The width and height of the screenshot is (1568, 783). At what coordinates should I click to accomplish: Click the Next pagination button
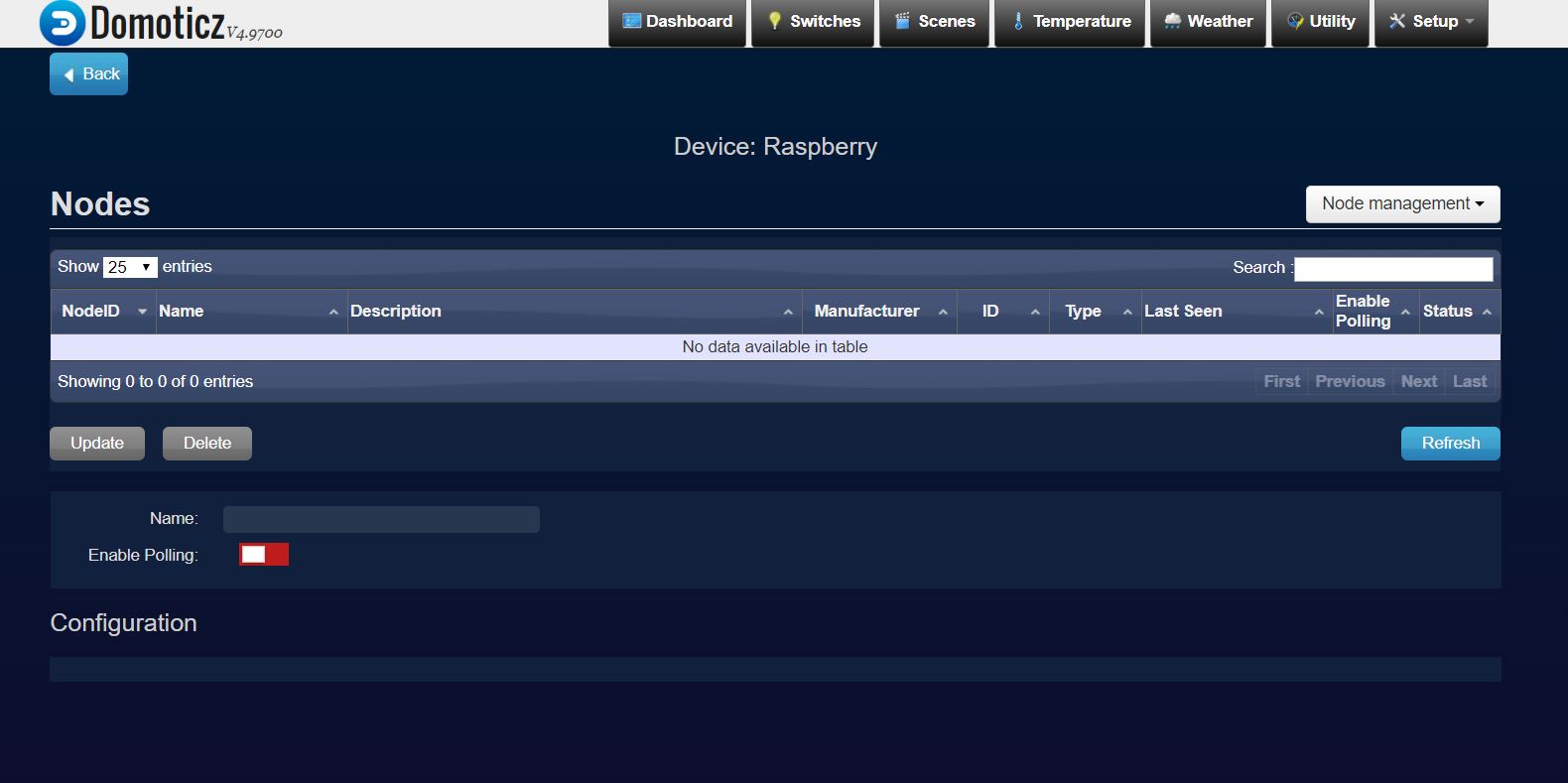pos(1419,382)
